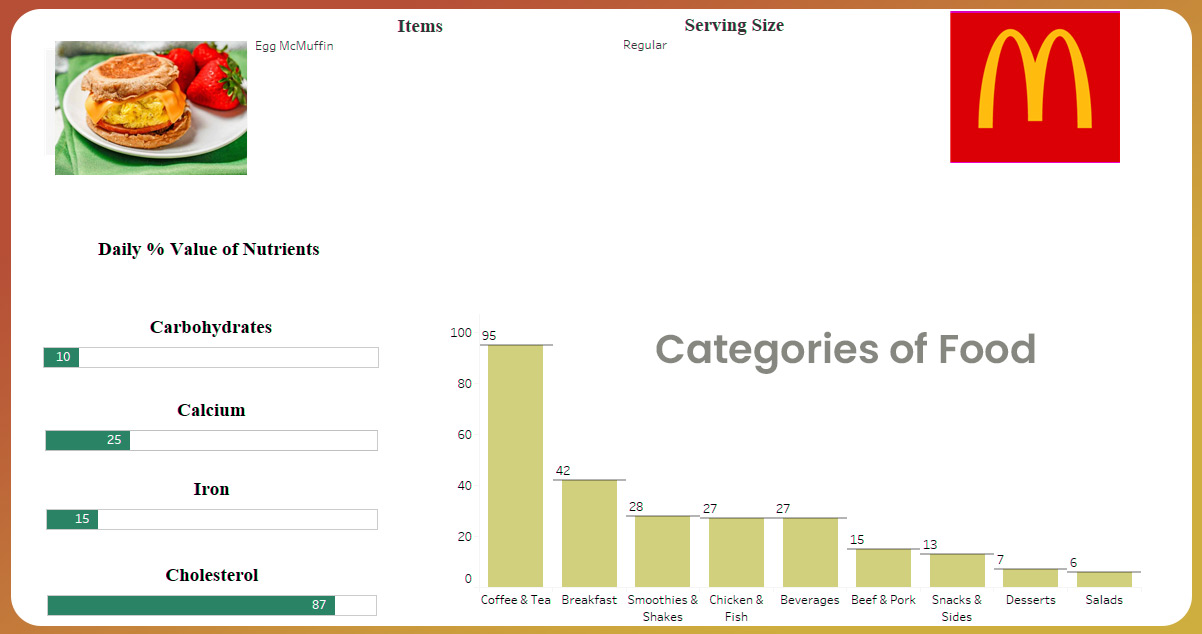Click the Iron progress bar showing 15

click(210, 519)
